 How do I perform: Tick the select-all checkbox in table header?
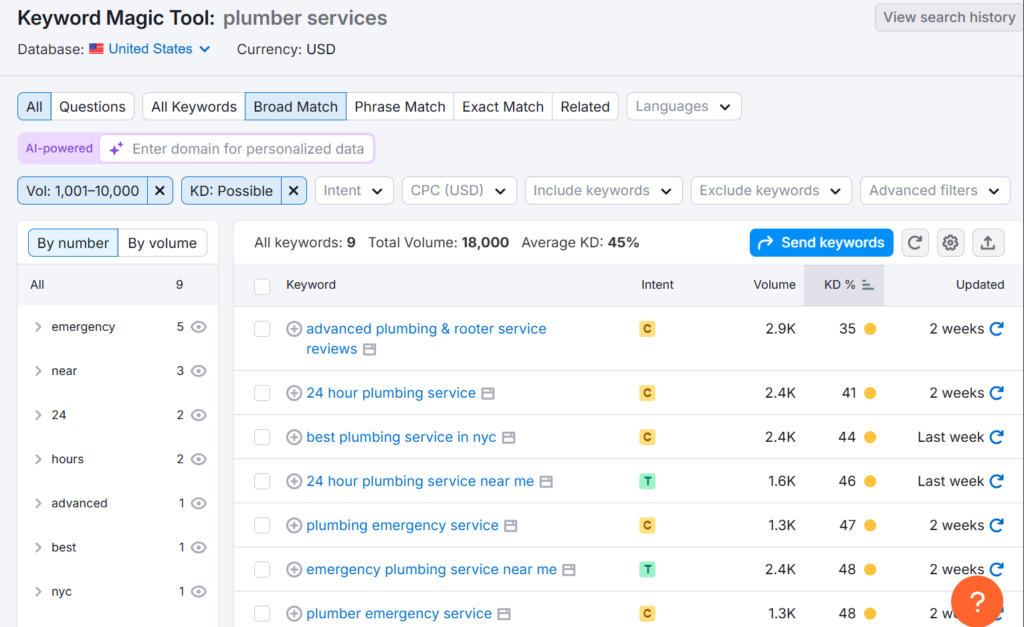coord(262,286)
